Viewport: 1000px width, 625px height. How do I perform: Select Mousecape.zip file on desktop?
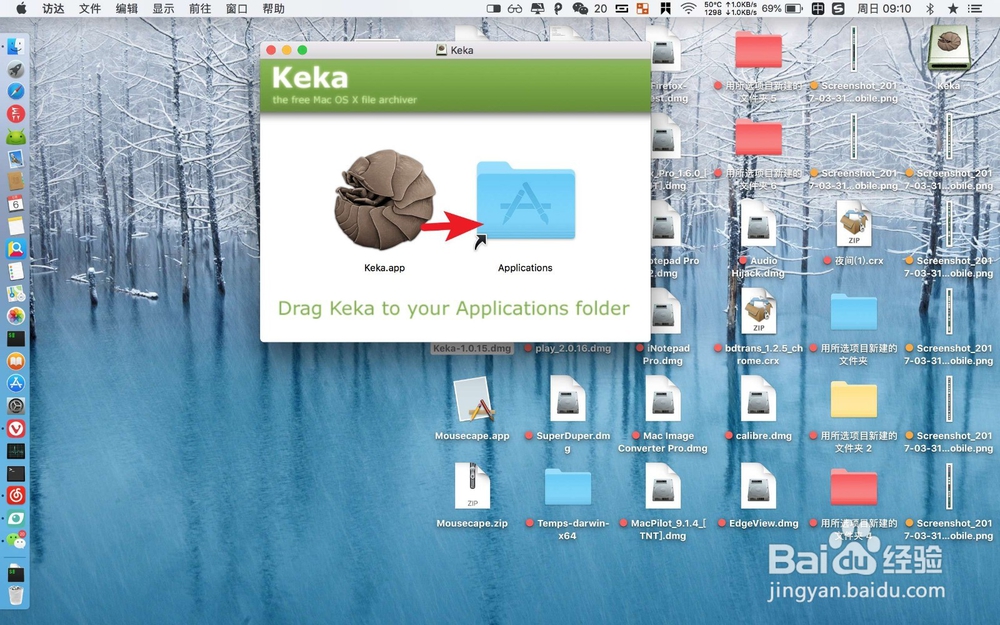tap(473, 486)
